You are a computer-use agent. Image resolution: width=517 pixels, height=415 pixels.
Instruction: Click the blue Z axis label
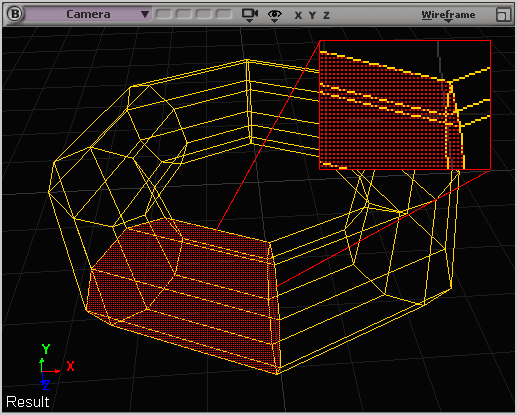(x=46, y=385)
